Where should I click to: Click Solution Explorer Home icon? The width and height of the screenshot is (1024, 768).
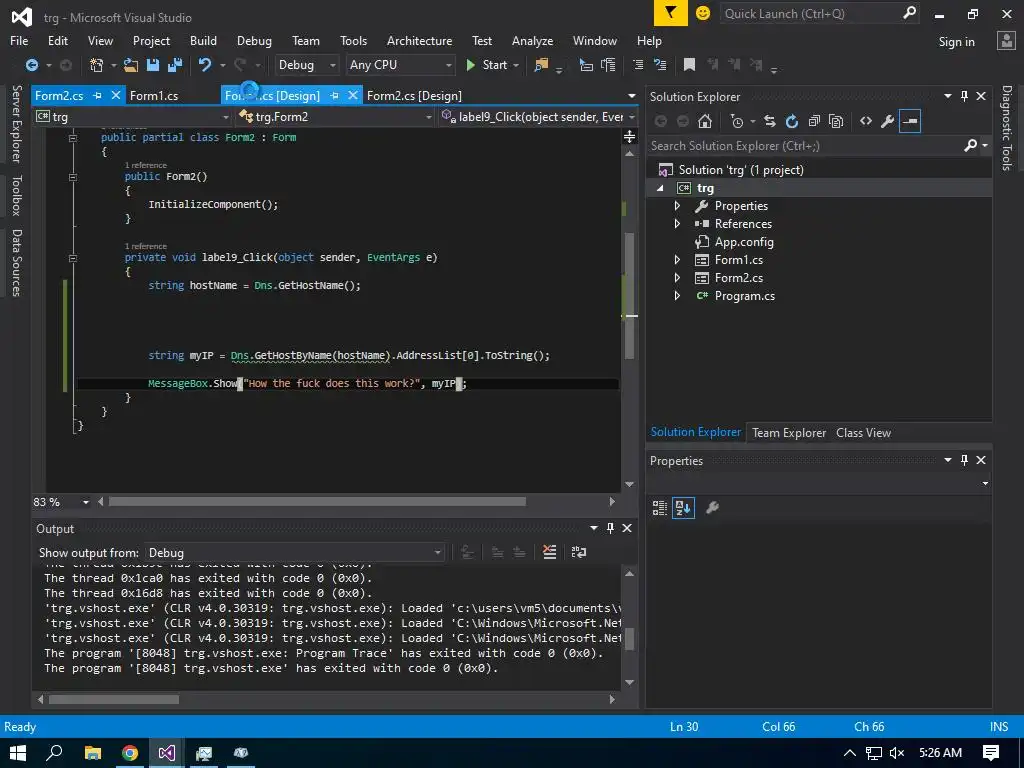pyautogui.click(x=705, y=121)
